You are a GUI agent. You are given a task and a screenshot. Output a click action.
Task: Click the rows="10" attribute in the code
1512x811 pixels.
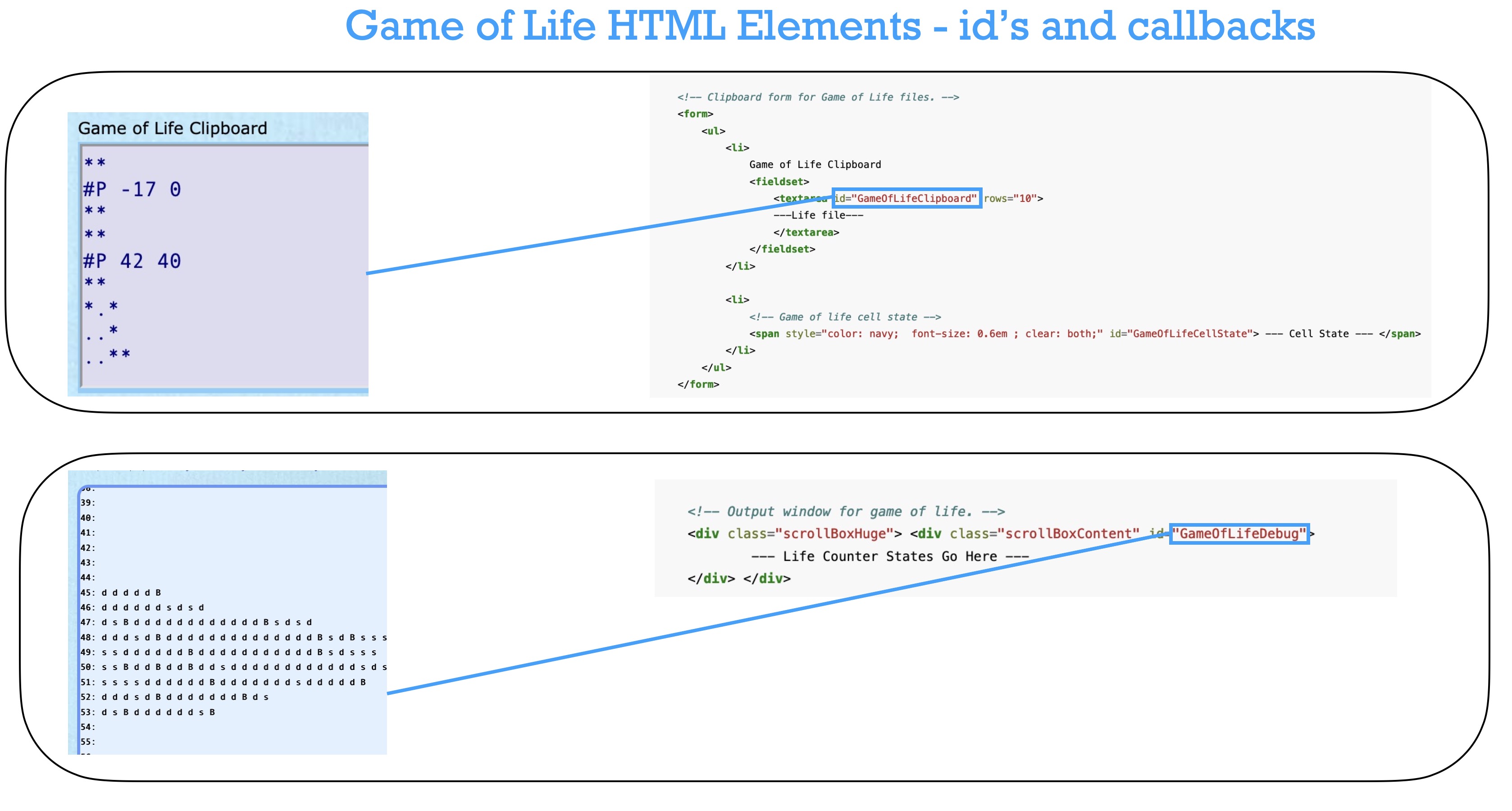(1010, 198)
